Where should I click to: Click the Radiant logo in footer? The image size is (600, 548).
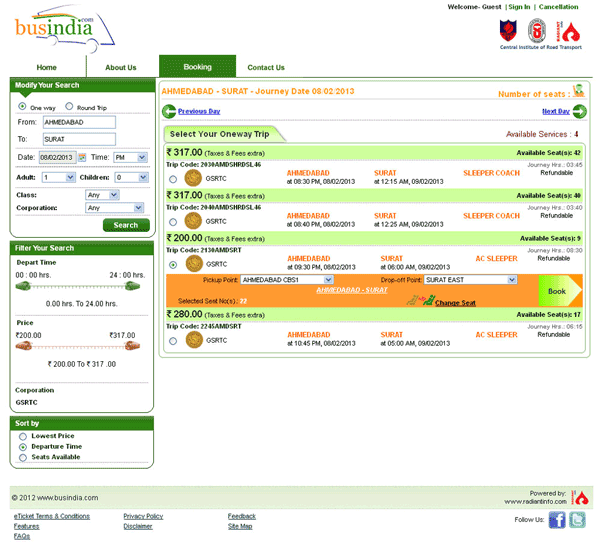click(580, 497)
